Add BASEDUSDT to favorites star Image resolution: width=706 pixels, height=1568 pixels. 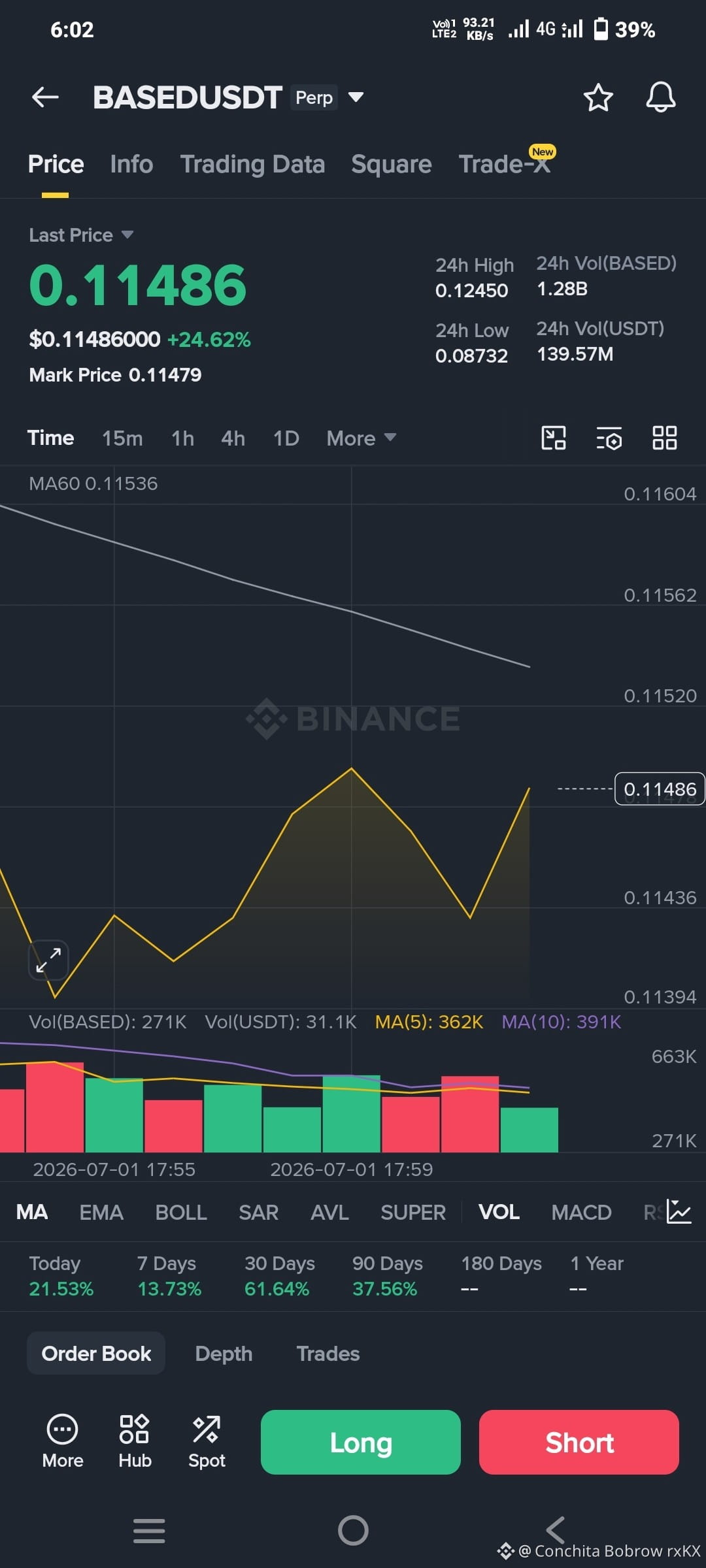point(597,97)
